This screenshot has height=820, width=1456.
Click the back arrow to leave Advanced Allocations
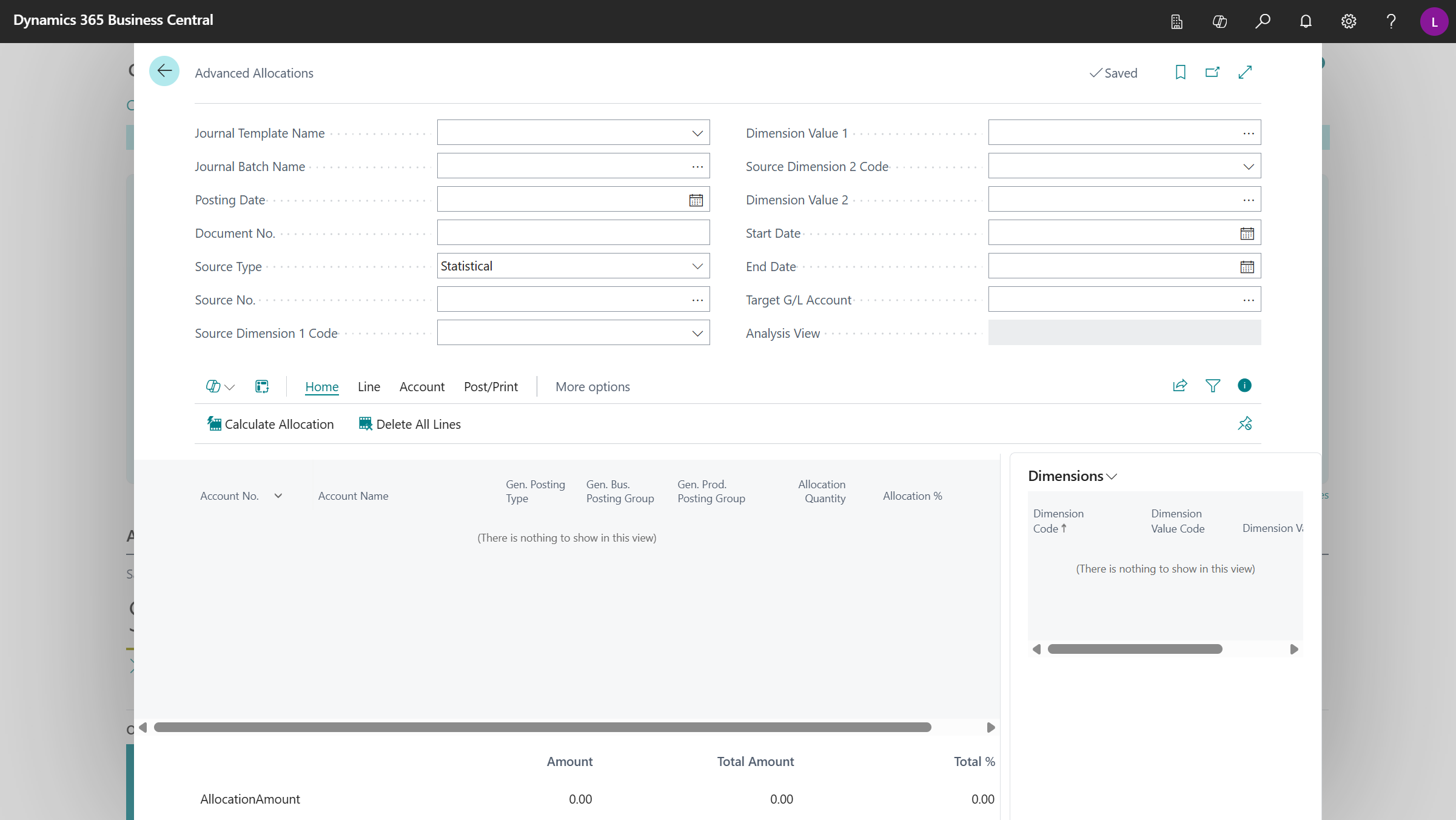coord(164,71)
